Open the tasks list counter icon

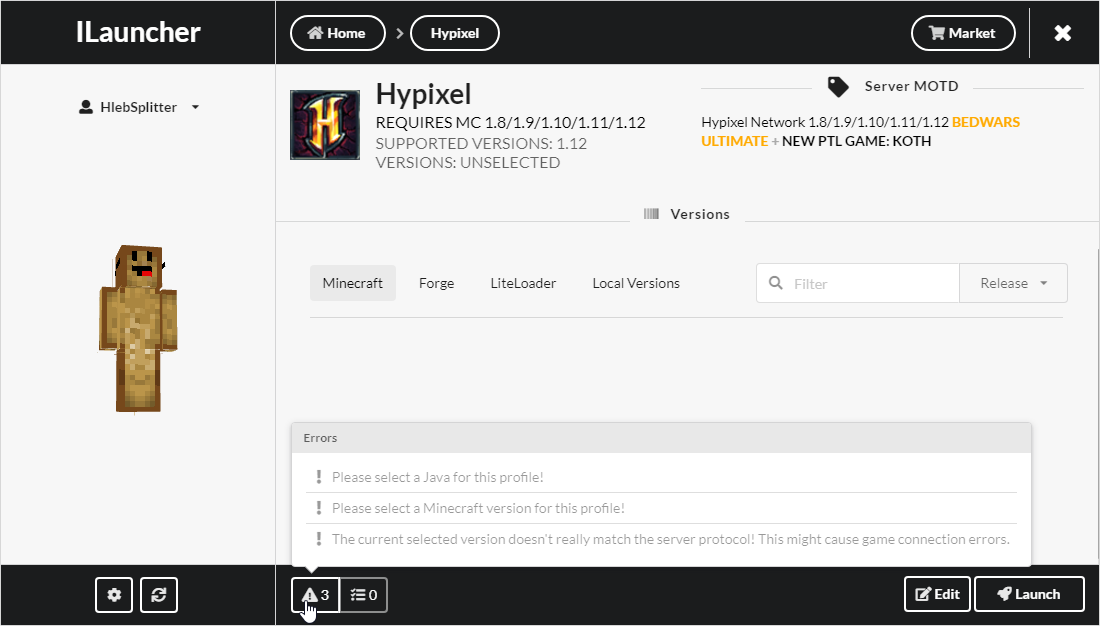coord(363,594)
